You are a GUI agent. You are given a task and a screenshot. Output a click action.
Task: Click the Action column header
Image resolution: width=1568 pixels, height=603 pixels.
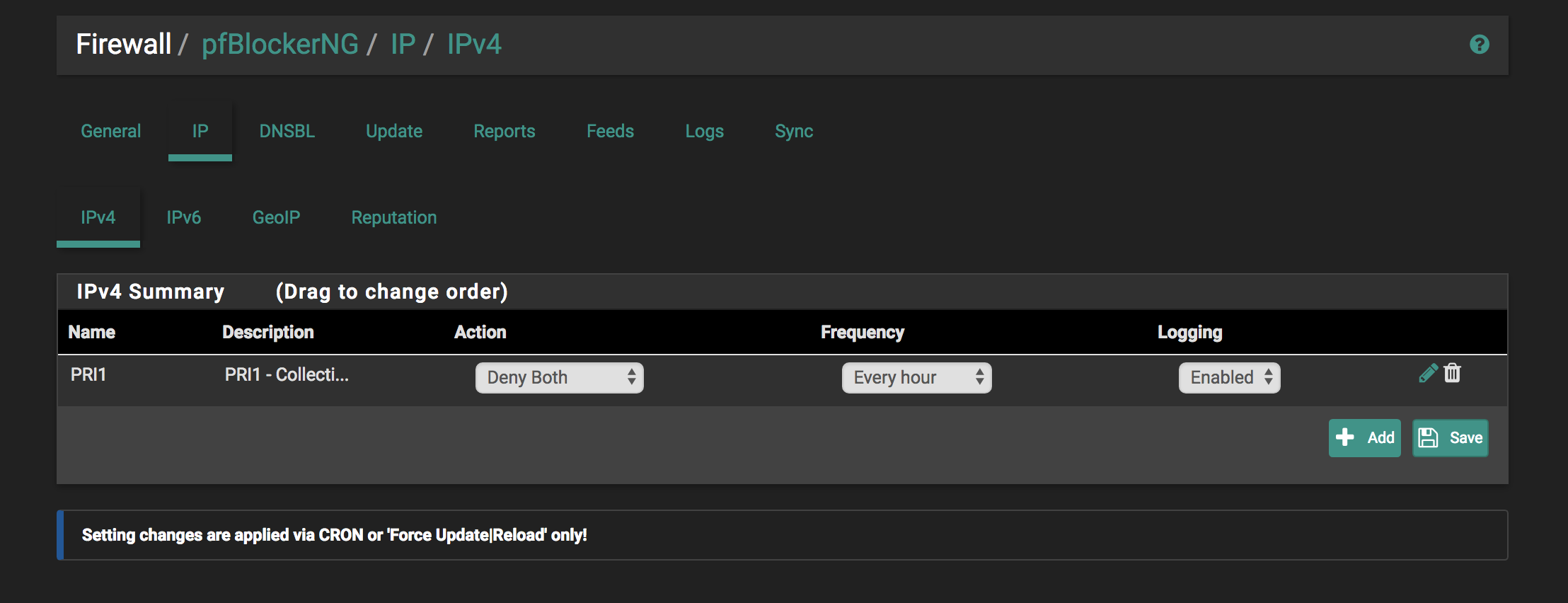click(480, 332)
